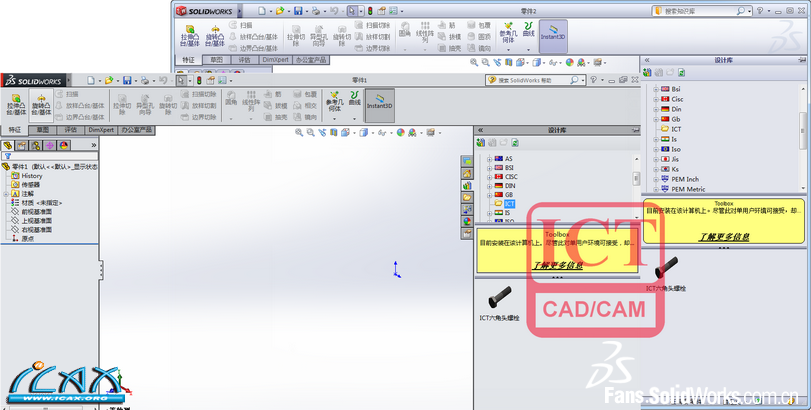
Task: Collapse 零件2 Design Library panel with double chevron
Action: point(647,60)
